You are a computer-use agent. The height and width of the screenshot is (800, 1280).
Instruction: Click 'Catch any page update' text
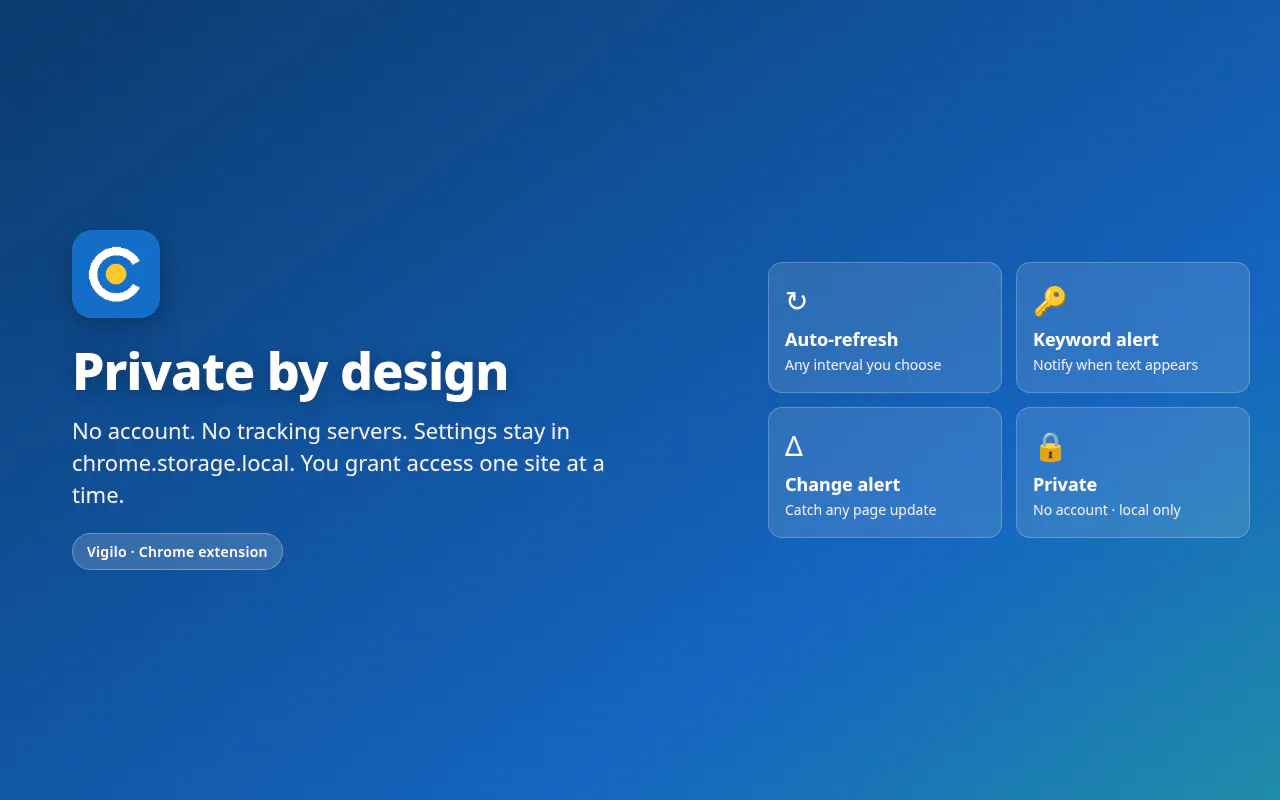tap(861, 510)
